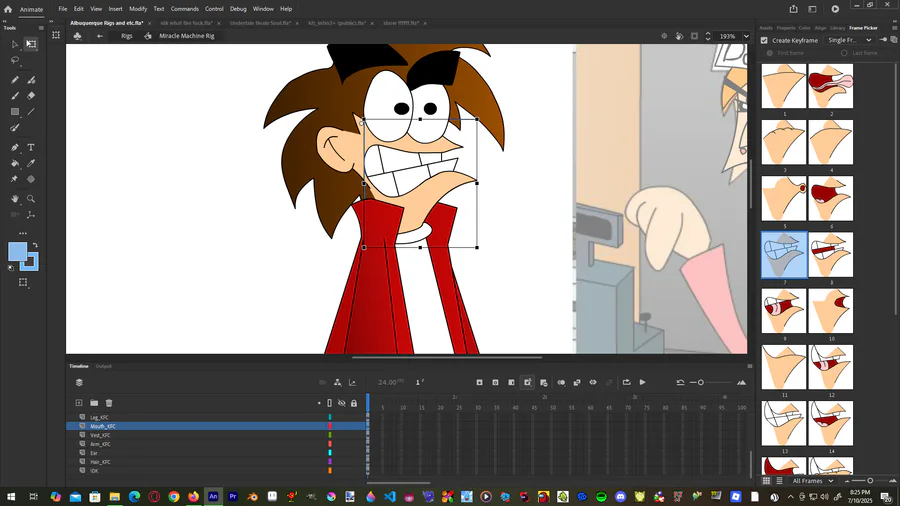
Task: Switch to the Library panel tab
Action: coord(837,28)
